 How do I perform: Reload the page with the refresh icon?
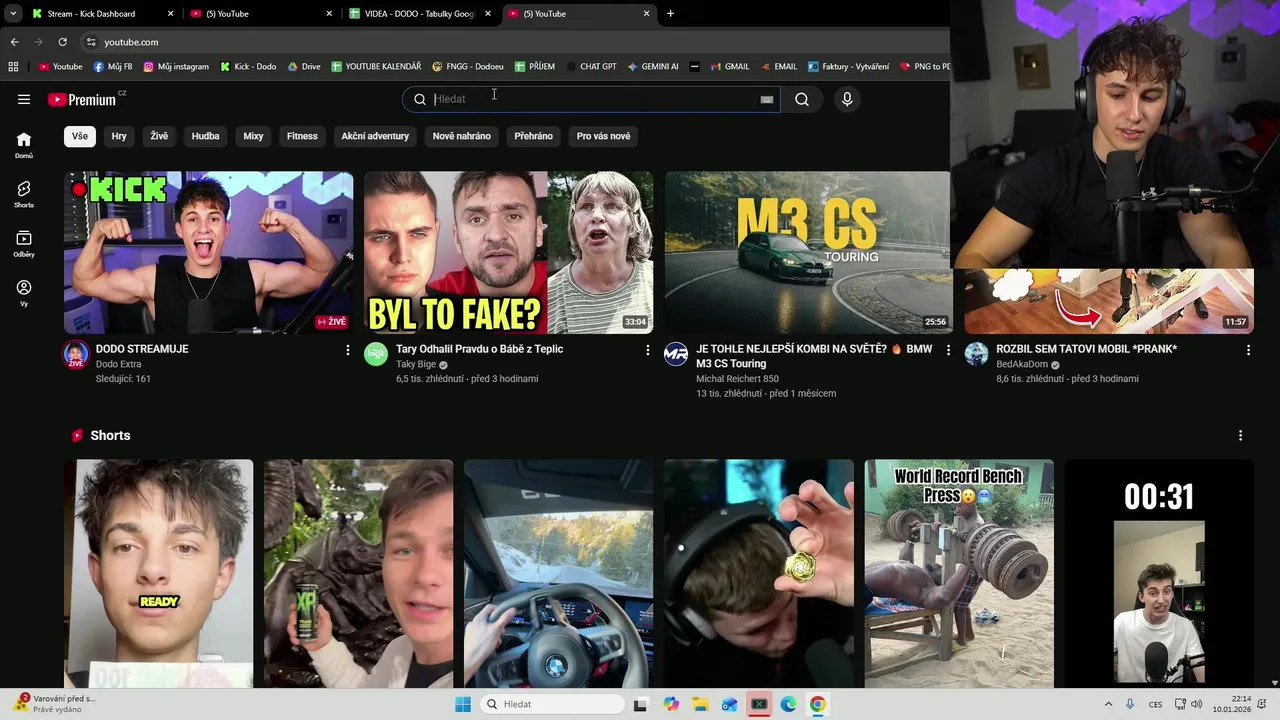[62, 42]
